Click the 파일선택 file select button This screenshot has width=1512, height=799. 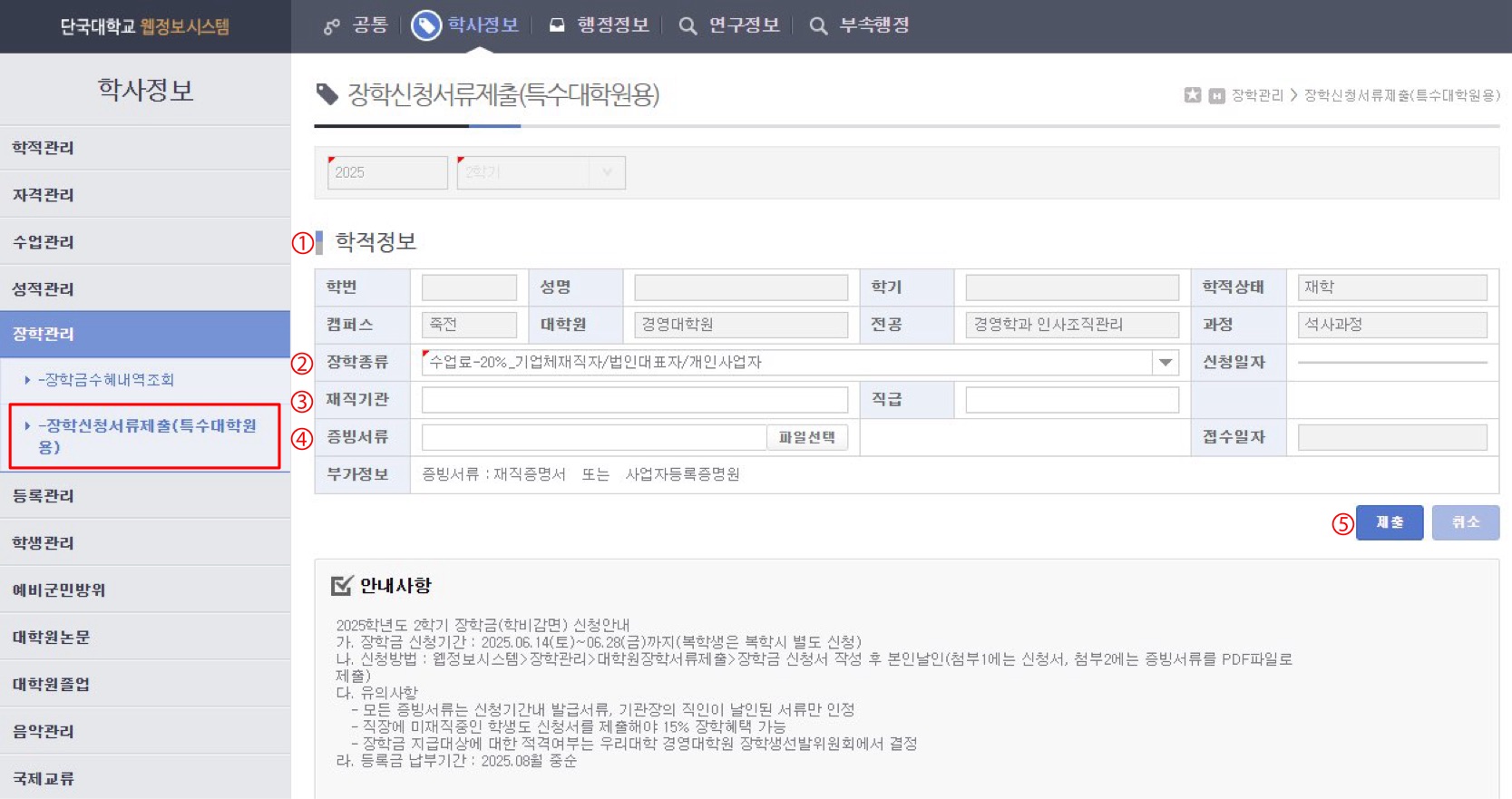(x=806, y=437)
